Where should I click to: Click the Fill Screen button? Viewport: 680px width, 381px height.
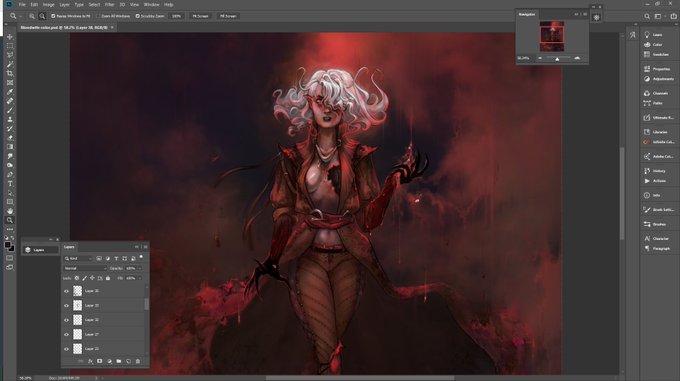coord(228,16)
